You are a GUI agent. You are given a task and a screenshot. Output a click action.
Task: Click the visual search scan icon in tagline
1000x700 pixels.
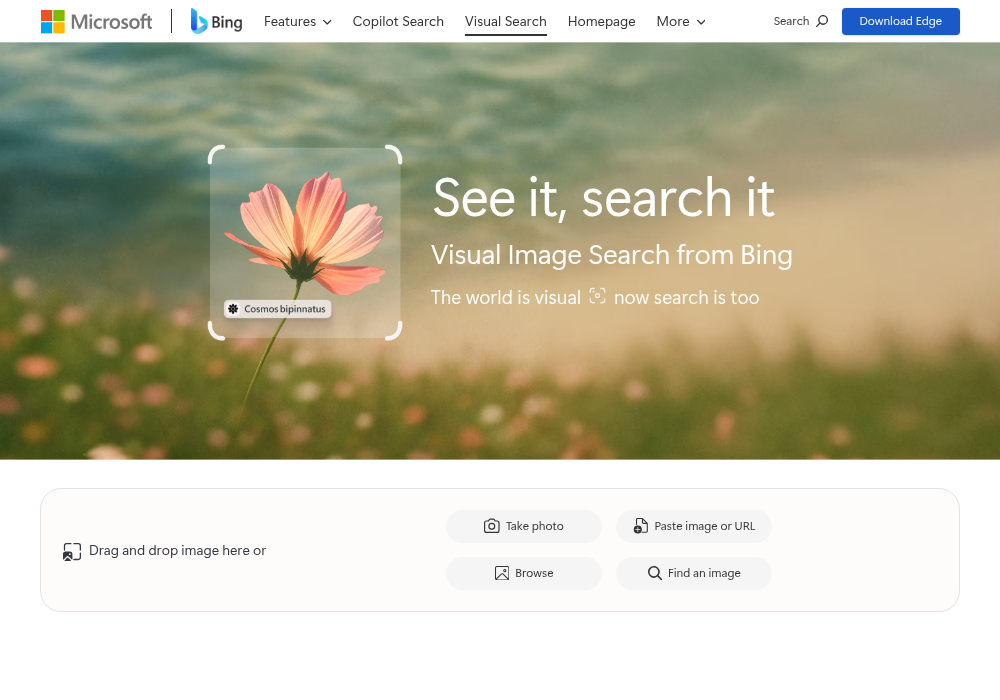[598, 296]
